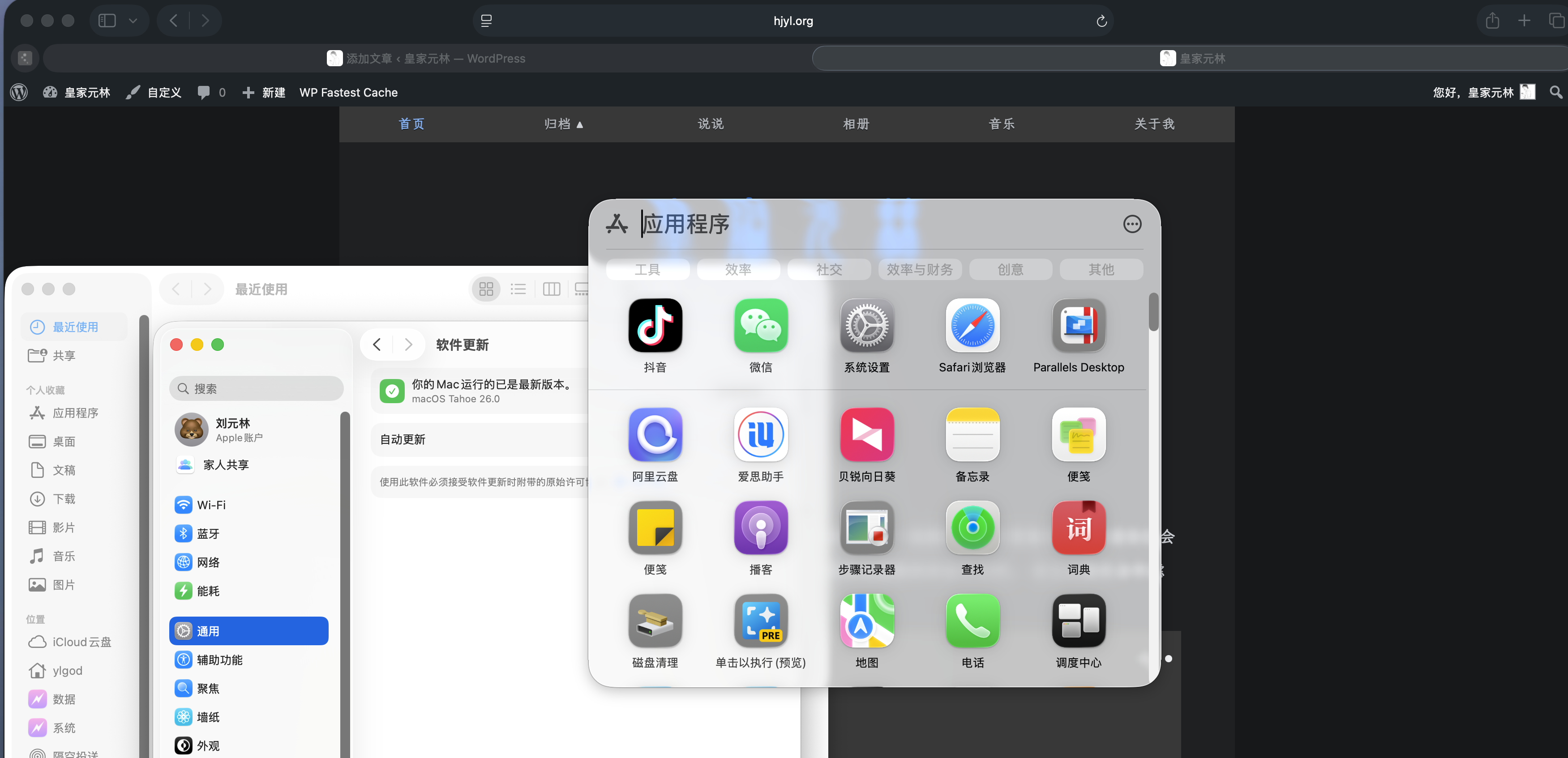
Task: Go to 首页 in the site navigation
Action: pyautogui.click(x=411, y=124)
